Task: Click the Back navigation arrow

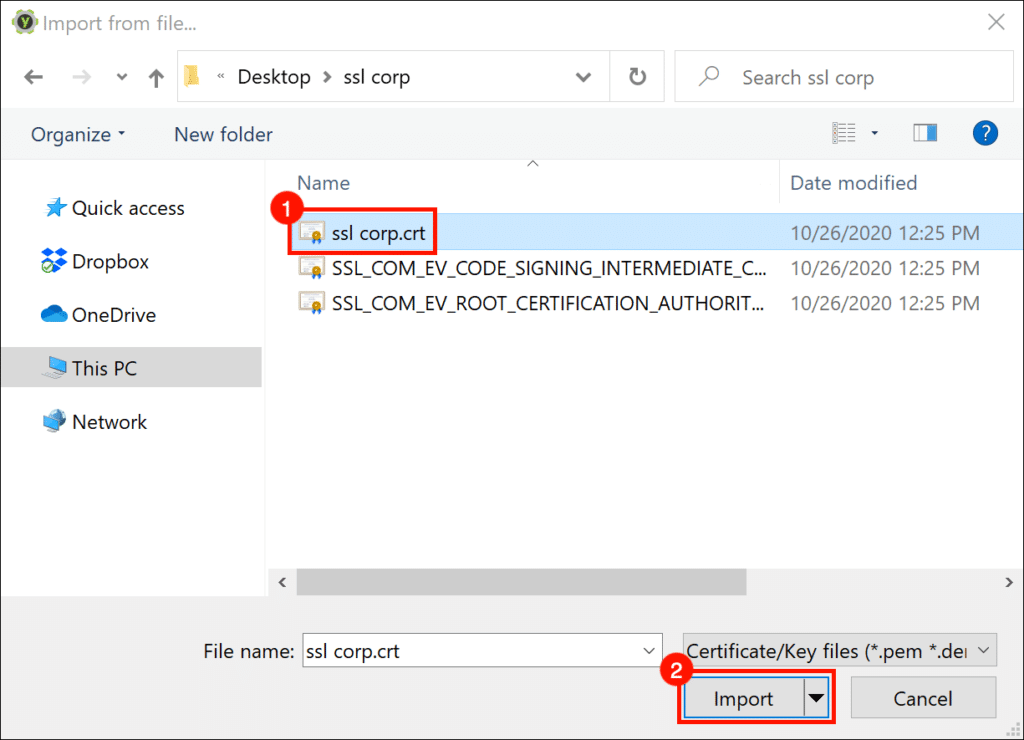Action: click(34, 77)
